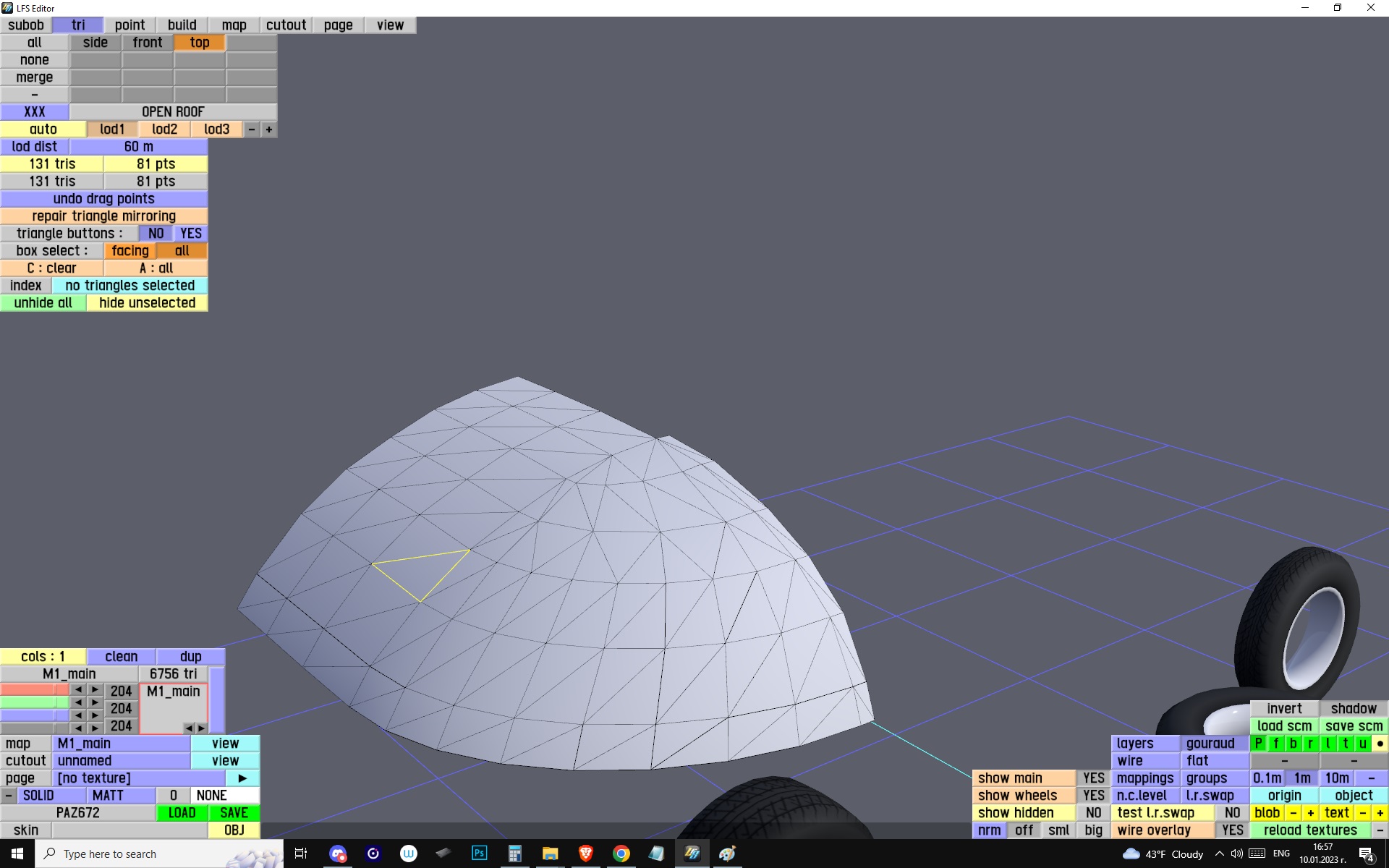Click repair triangle mirroring

point(103,216)
